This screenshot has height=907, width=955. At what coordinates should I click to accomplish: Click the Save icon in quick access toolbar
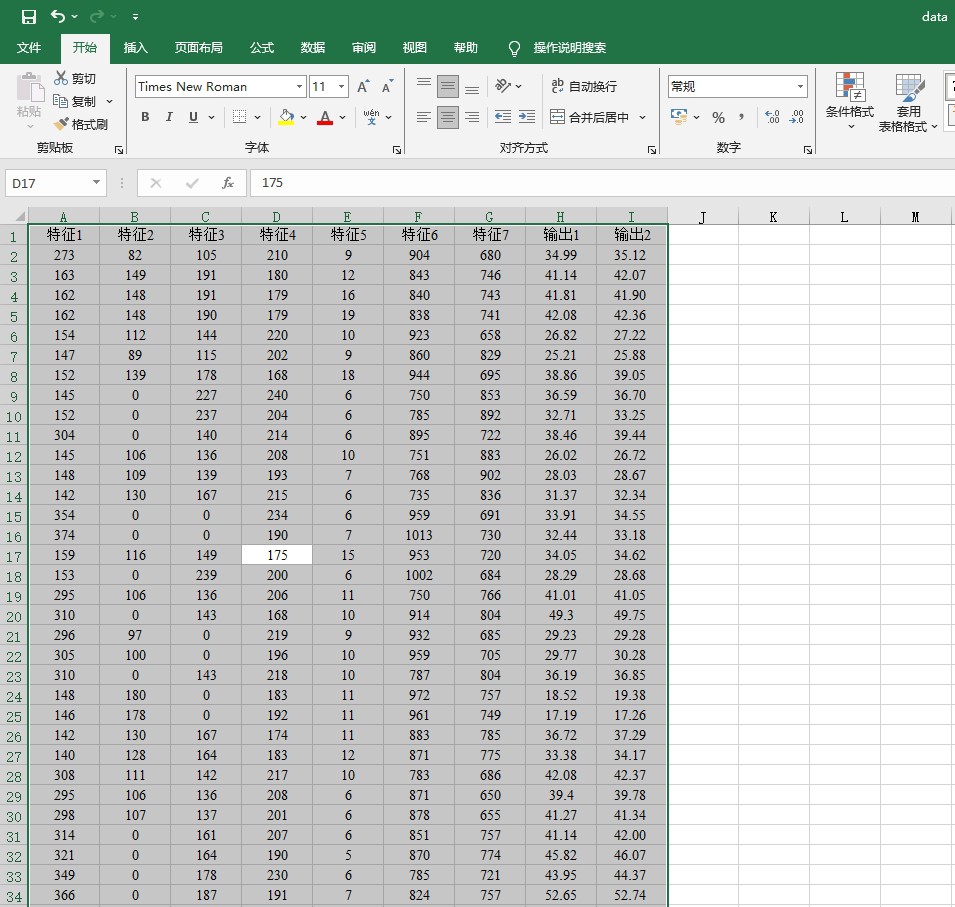click(x=29, y=17)
